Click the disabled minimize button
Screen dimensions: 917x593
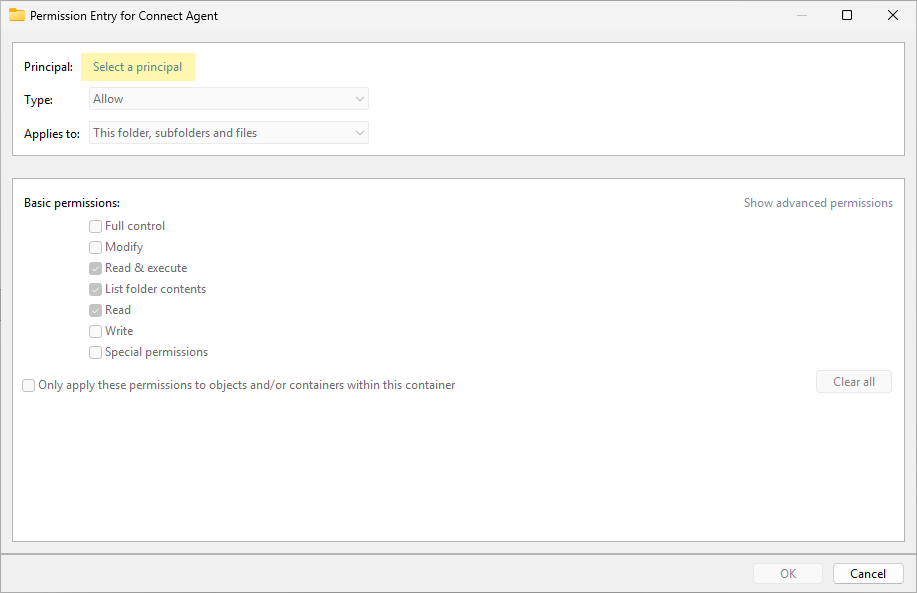[801, 15]
